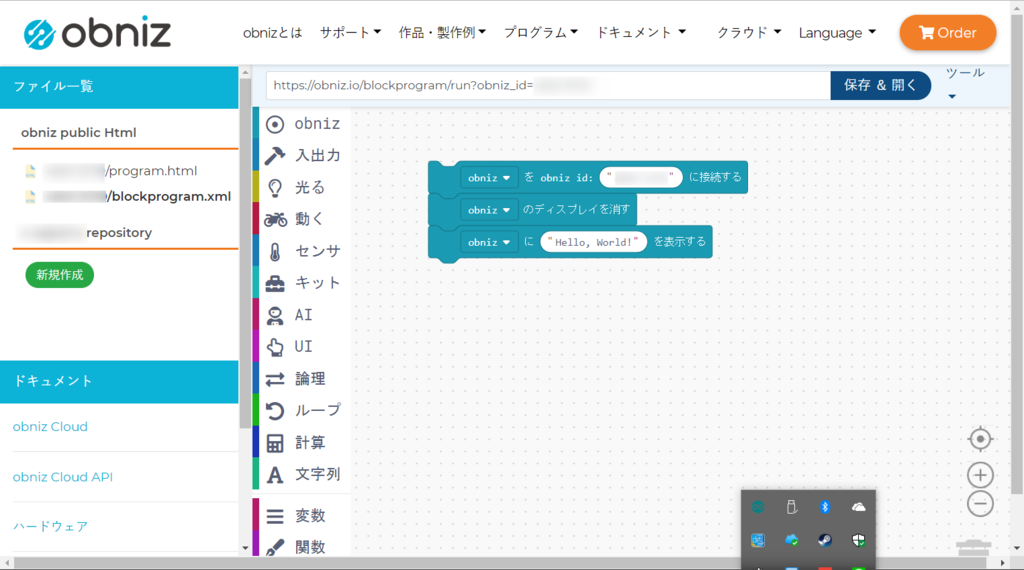The image size is (1024, 570).
Task: Open the obnizとは menu item
Action: 272,33
